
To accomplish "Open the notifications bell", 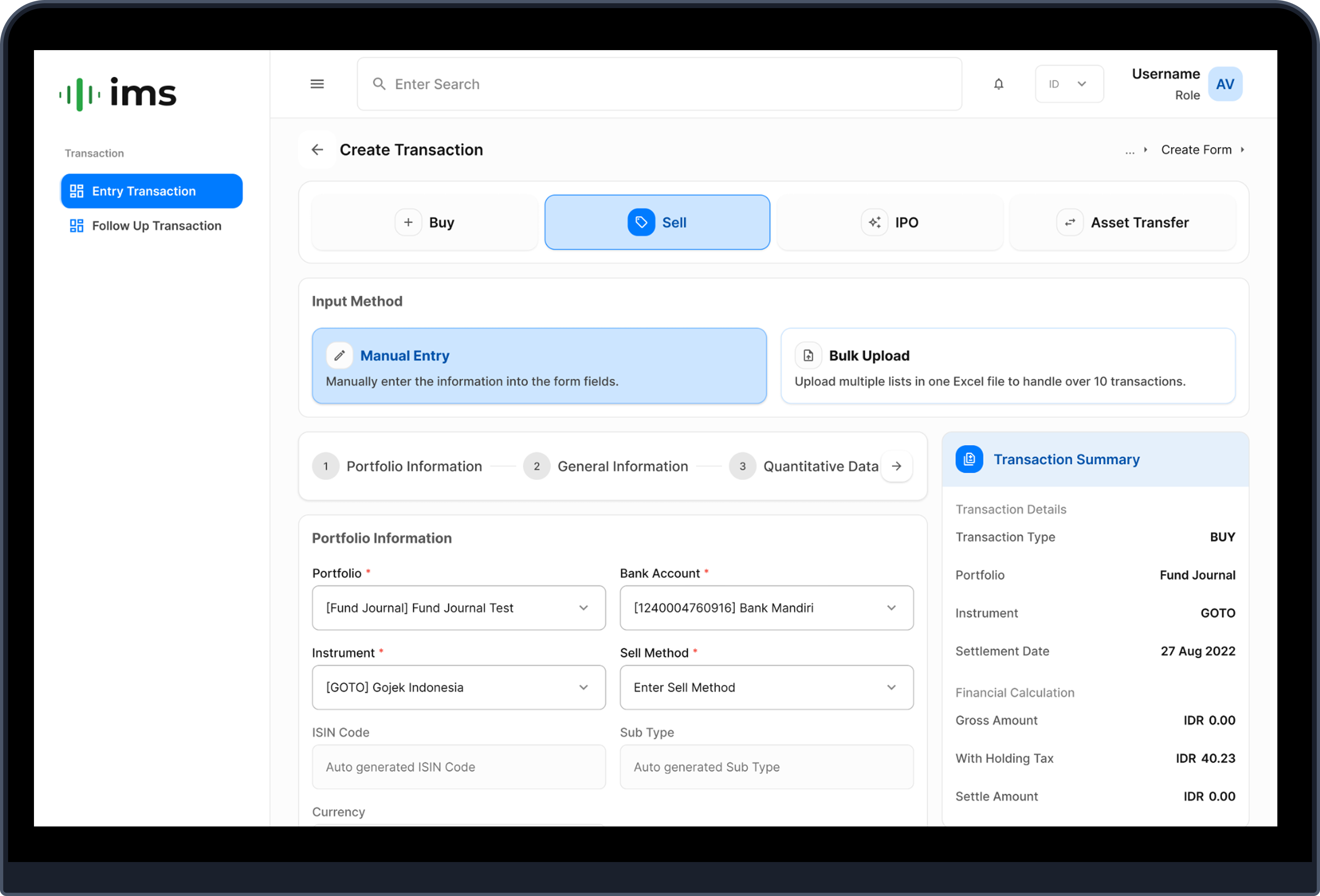I will click(999, 83).
